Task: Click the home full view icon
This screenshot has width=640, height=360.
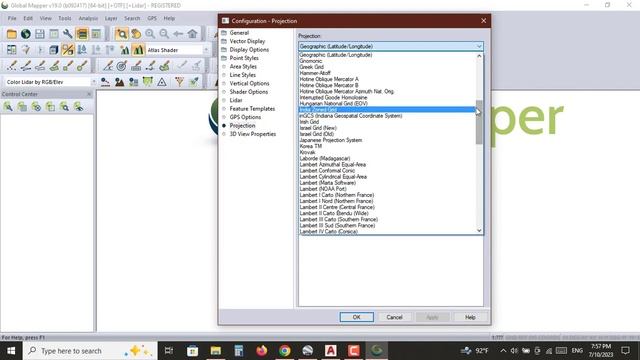Action: click(192, 34)
